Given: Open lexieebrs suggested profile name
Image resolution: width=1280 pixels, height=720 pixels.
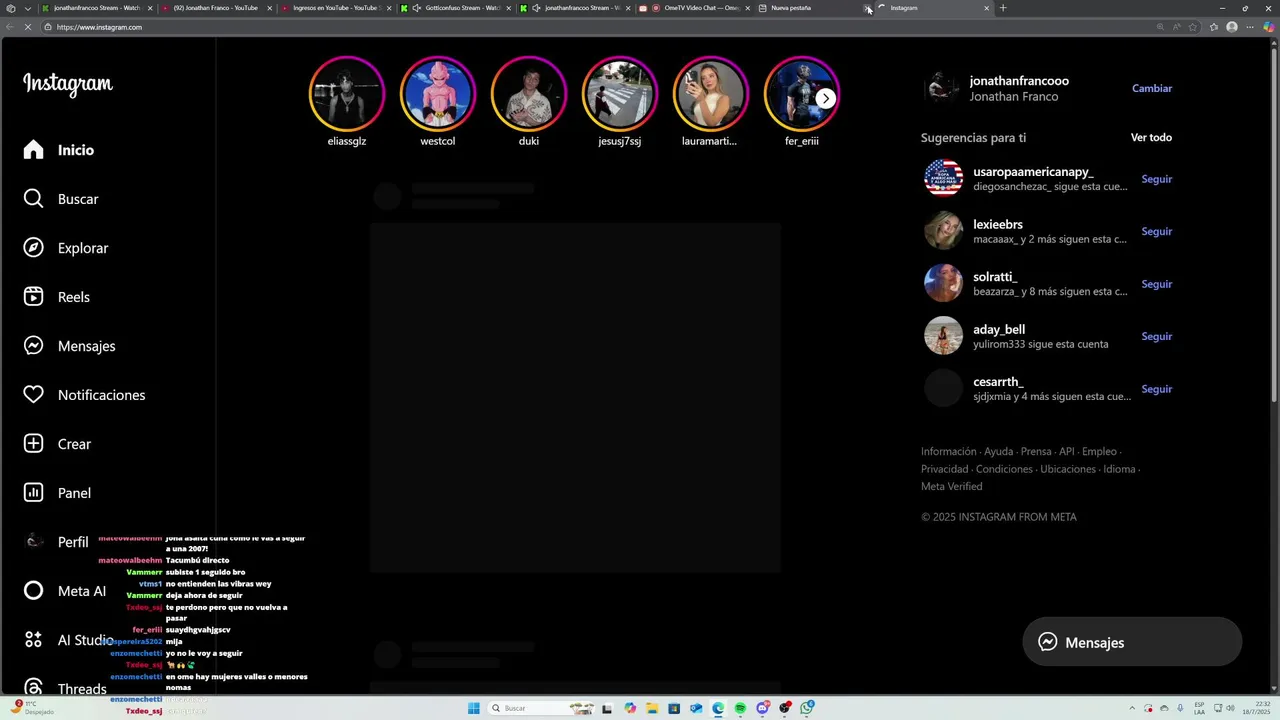Looking at the screenshot, I should pyautogui.click(x=998, y=225).
